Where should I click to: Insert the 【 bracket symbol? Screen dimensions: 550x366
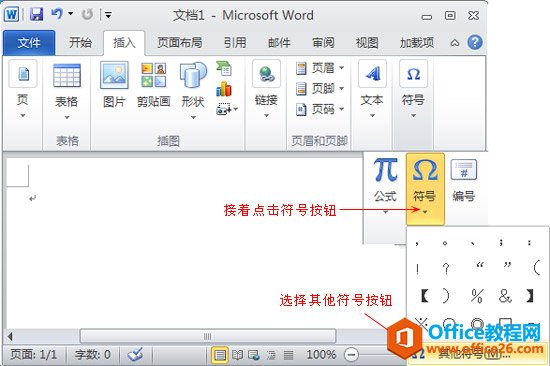(424, 296)
